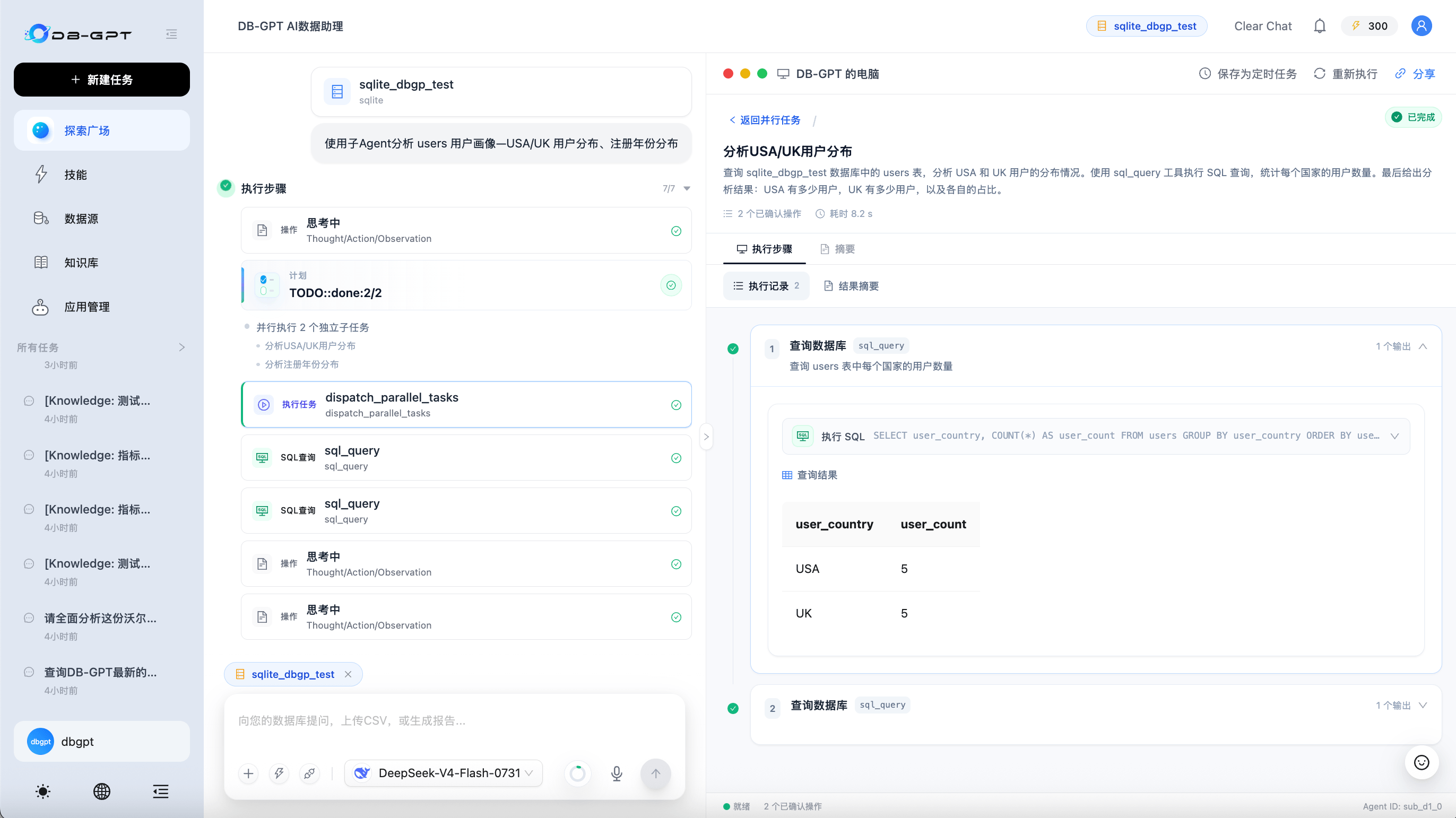Click the play icon on dispatch_parallel_tasks step
1456x818 pixels.
pos(264,404)
